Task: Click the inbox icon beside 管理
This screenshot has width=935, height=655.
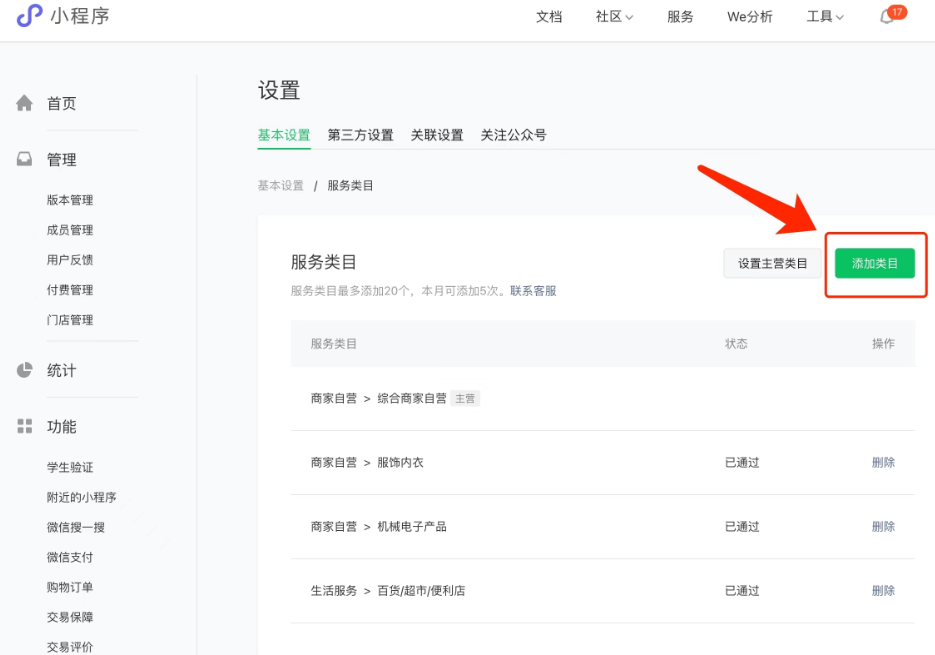Action: pos(25,159)
